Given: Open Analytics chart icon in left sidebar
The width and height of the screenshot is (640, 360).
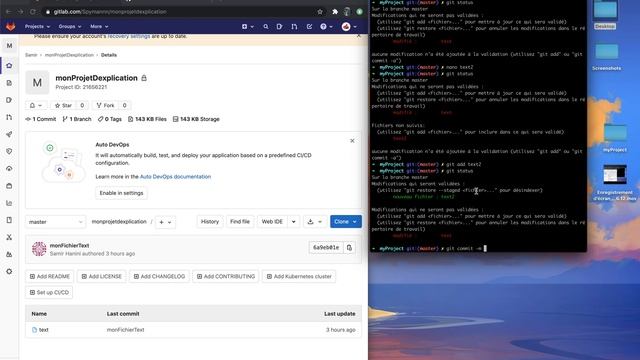Looking at the screenshot, I should click(x=9, y=203).
